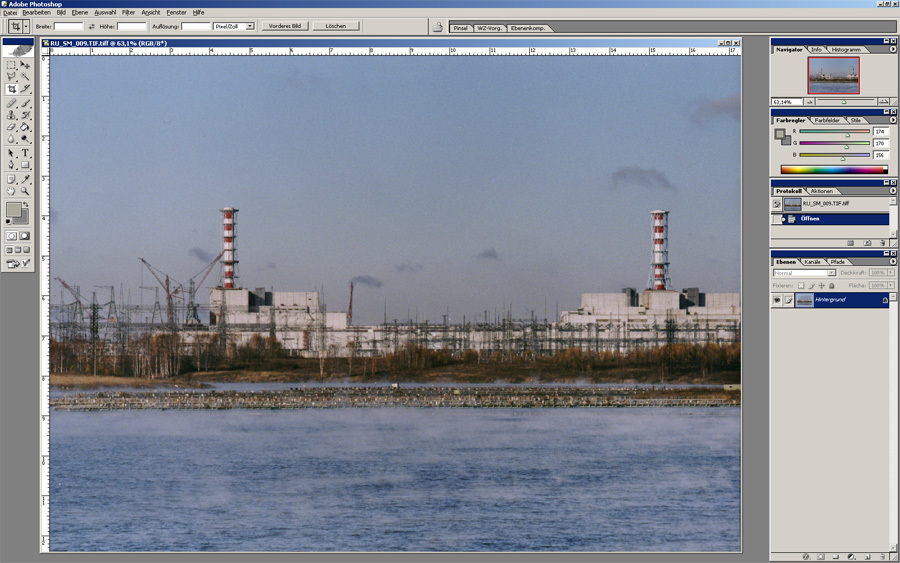Image resolution: width=900 pixels, height=563 pixels.
Task: Select the Rectangle shape tool
Action: click(25, 165)
